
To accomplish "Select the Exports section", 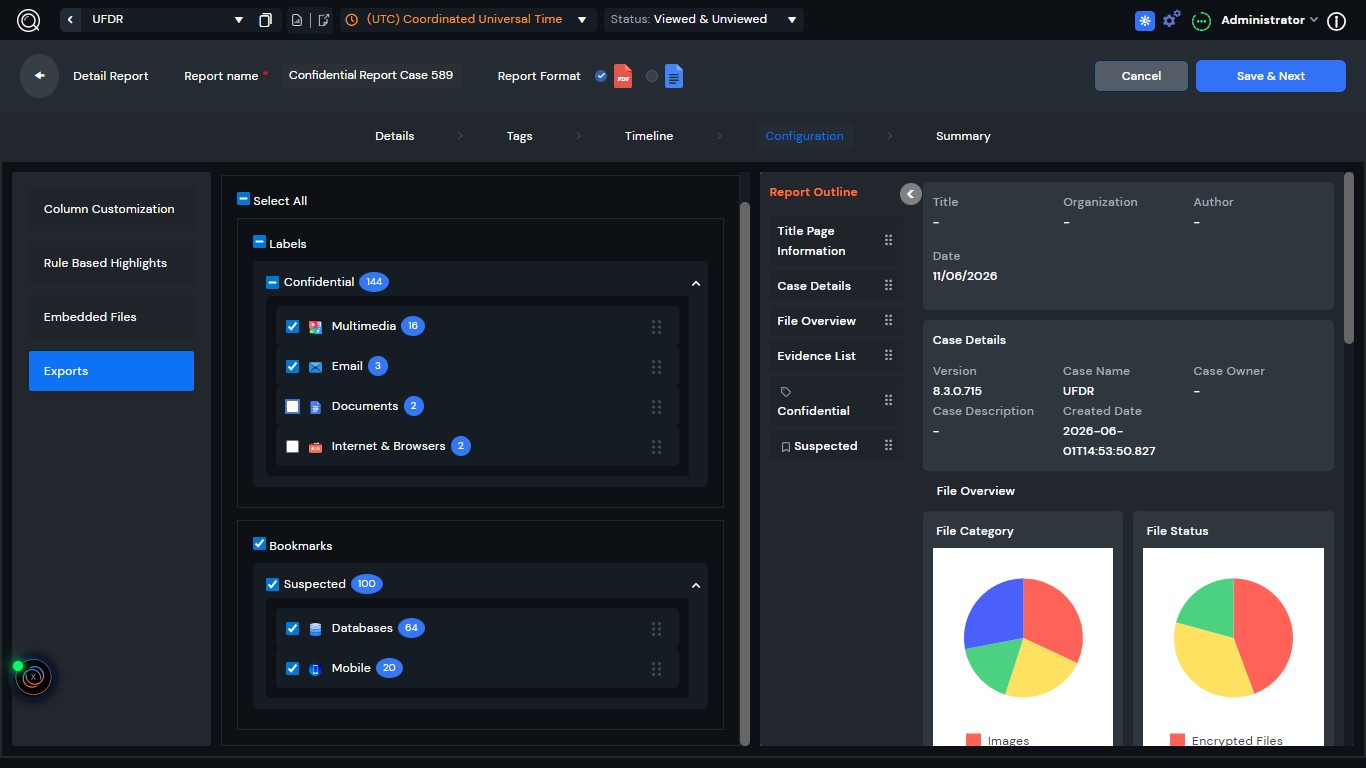I will coord(111,371).
